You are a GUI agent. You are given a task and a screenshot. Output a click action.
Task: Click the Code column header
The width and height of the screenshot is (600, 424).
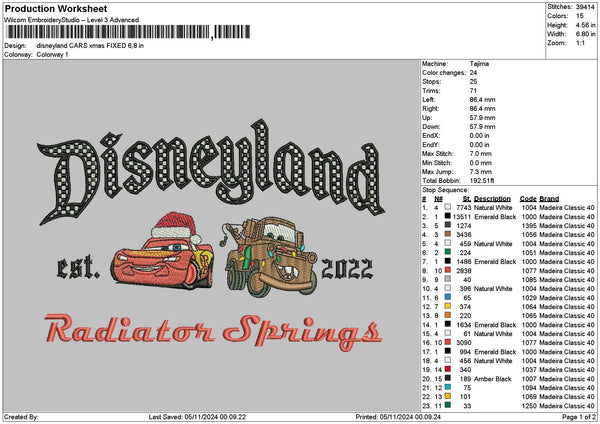(x=528, y=199)
